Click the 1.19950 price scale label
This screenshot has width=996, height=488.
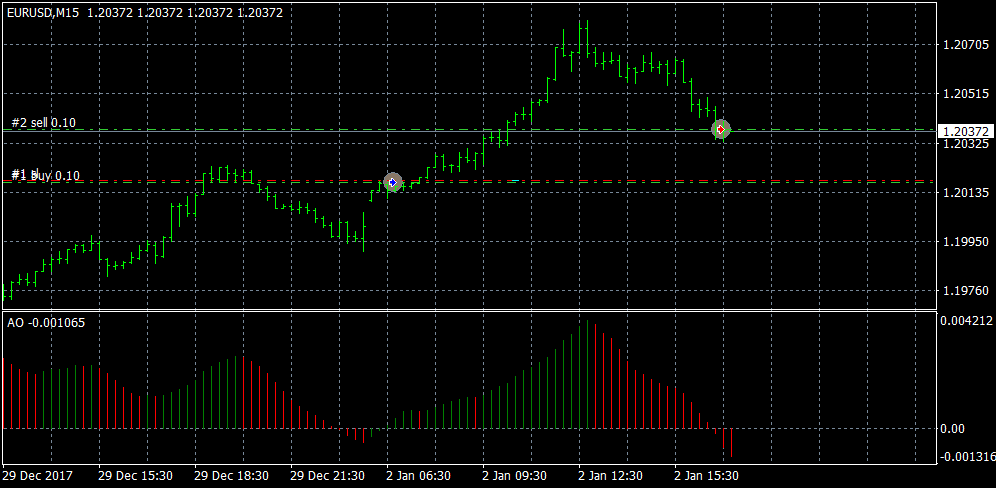tap(964, 242)
